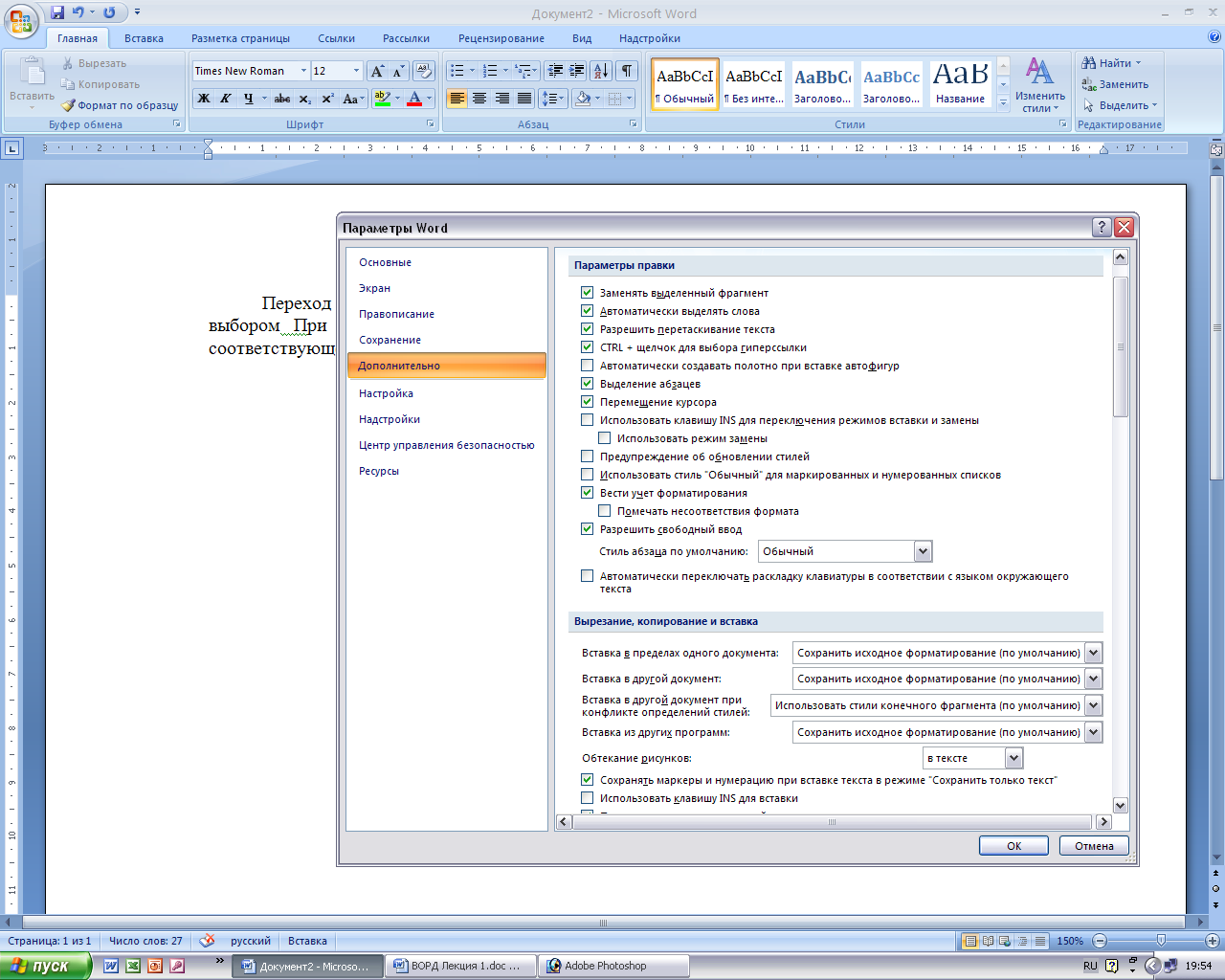Uncheck 'Заменять выделенный фрагмент' checkbox
Image resolution: width=1225 pixels, height=980 pixels.
(x=588, y=293)
